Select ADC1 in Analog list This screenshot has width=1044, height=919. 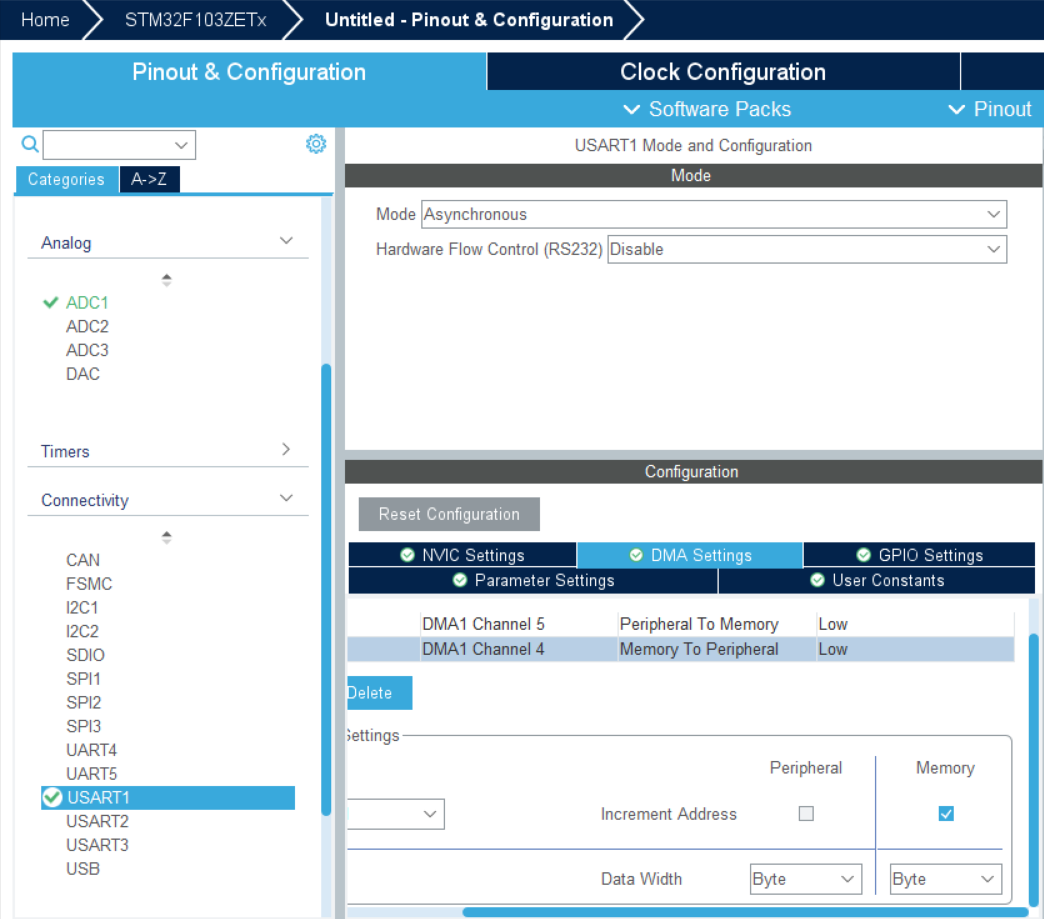(87, 303)
